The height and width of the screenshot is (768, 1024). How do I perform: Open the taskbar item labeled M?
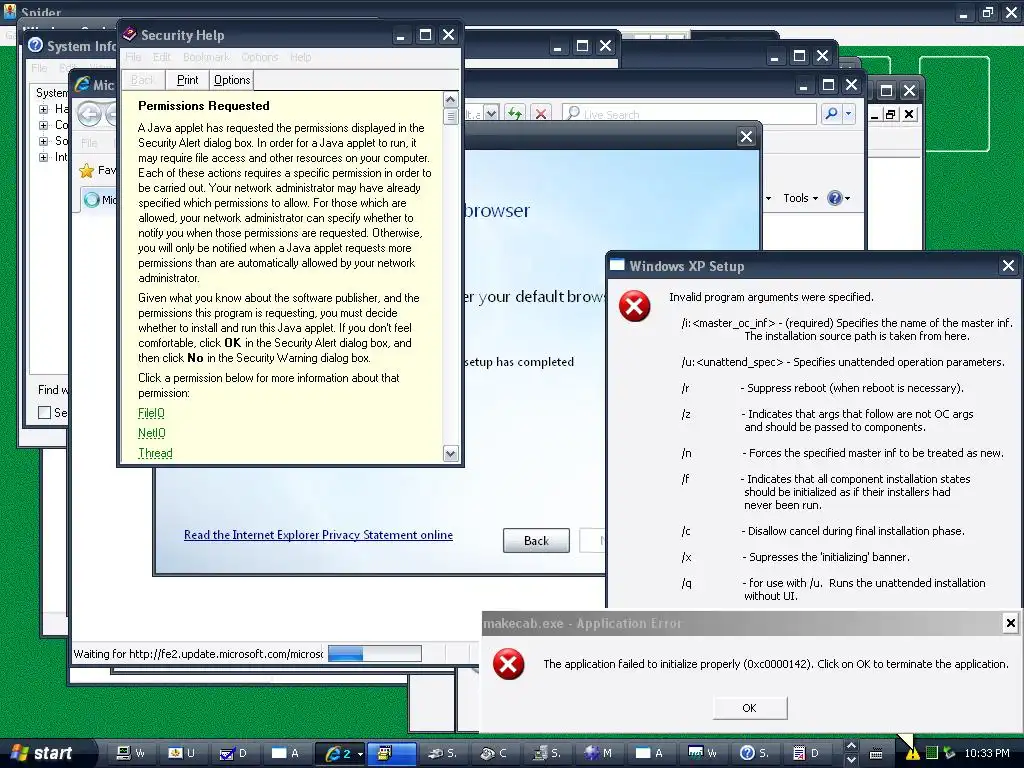(598, 753)
